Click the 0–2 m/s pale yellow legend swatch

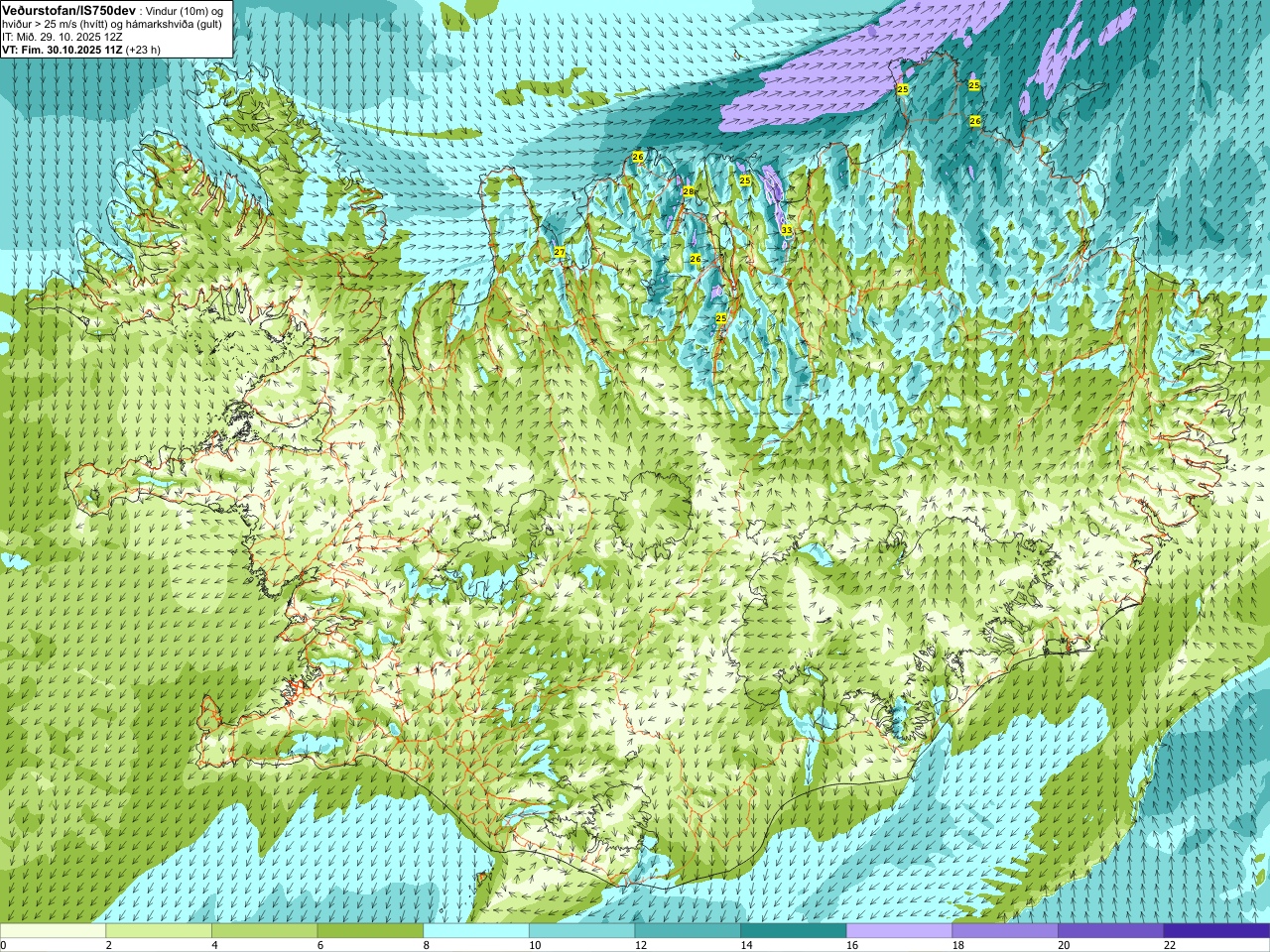pos(53,931)
